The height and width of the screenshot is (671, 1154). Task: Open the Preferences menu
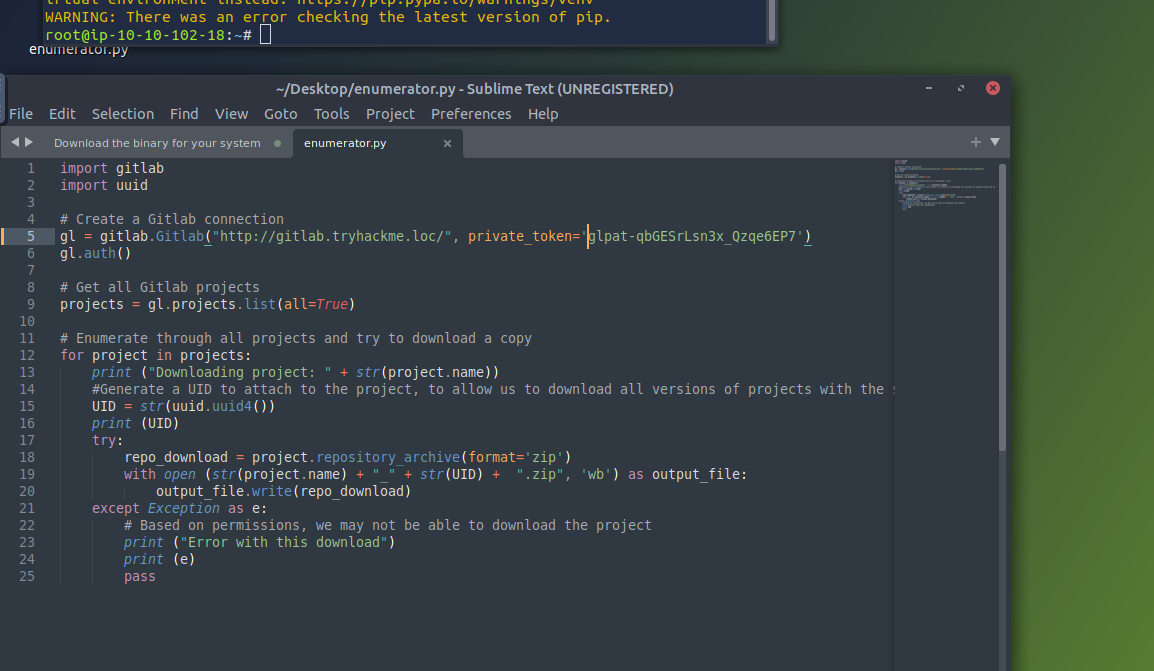click(x=471, y=114)
